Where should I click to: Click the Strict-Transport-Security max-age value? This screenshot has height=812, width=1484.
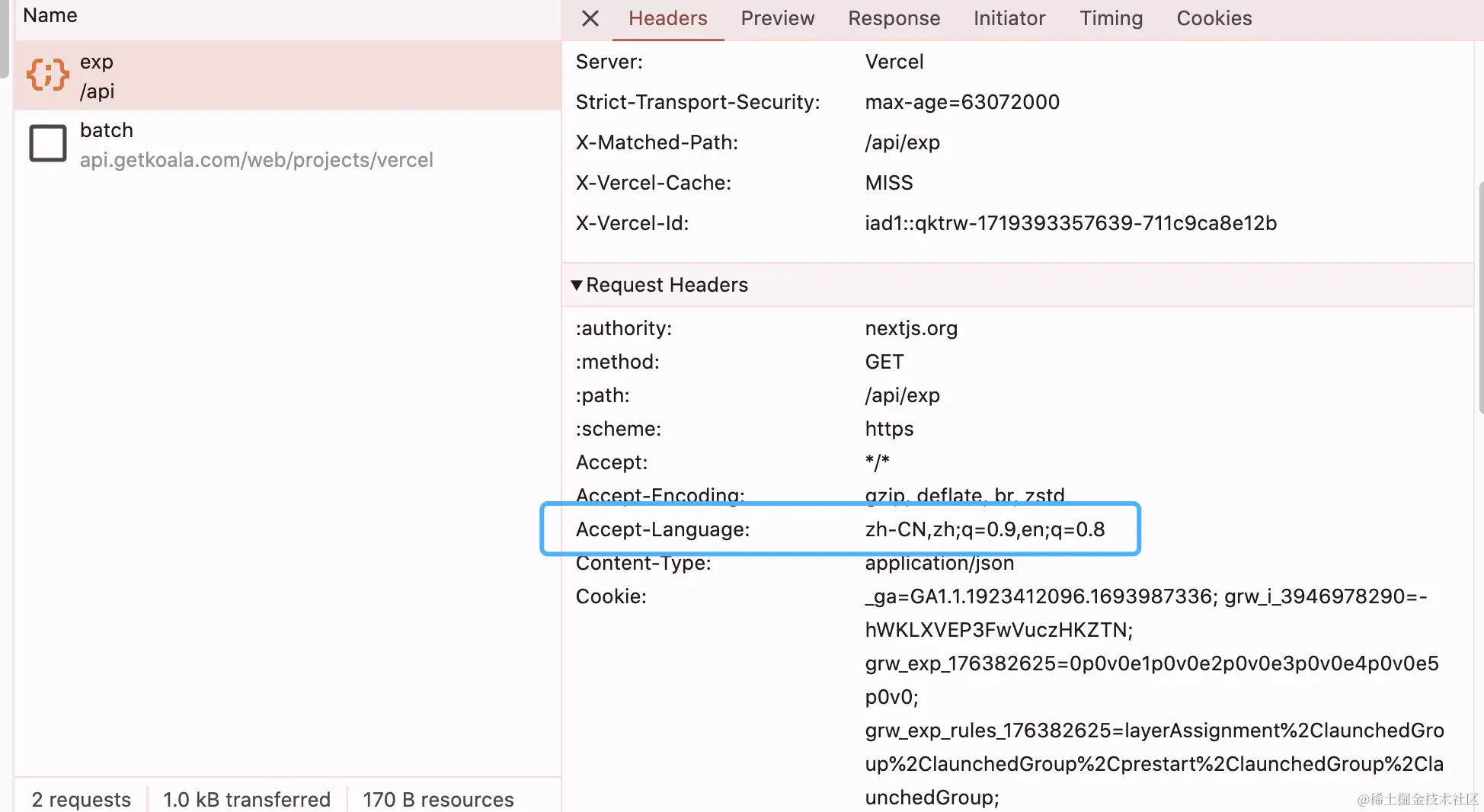pyautogui.click(x=961, y=102)
